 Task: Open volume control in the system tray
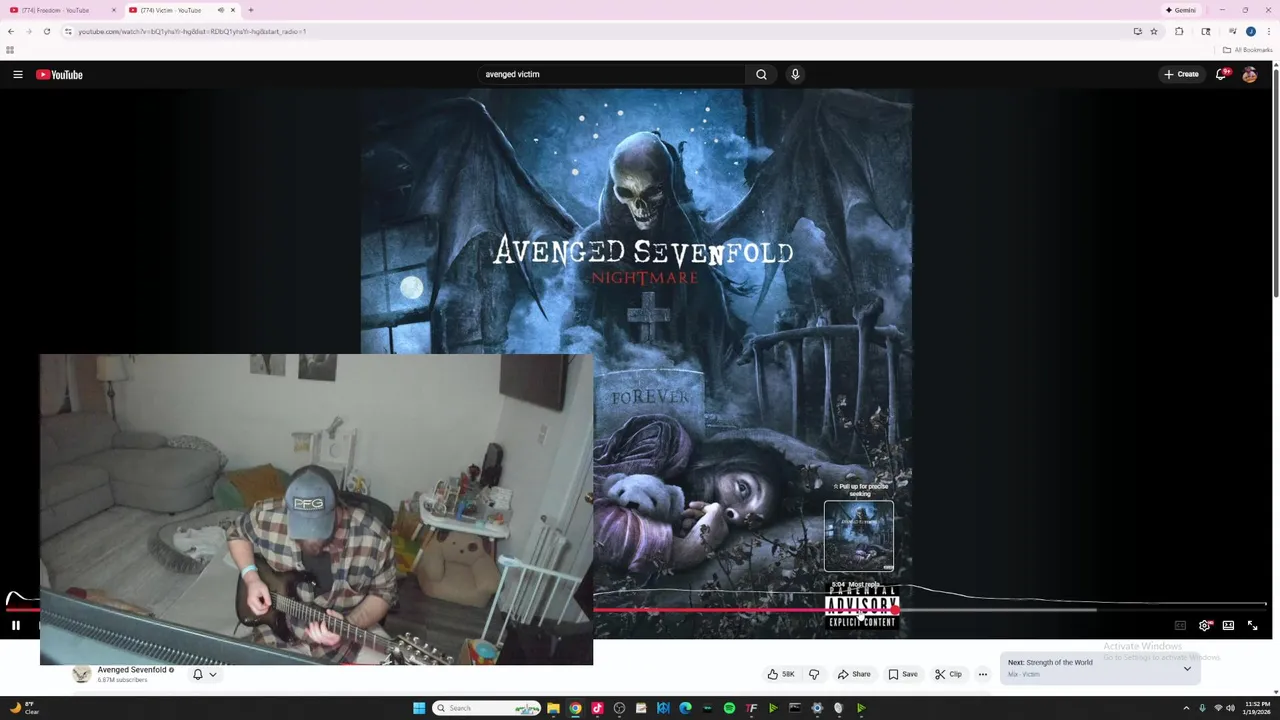1230,708
